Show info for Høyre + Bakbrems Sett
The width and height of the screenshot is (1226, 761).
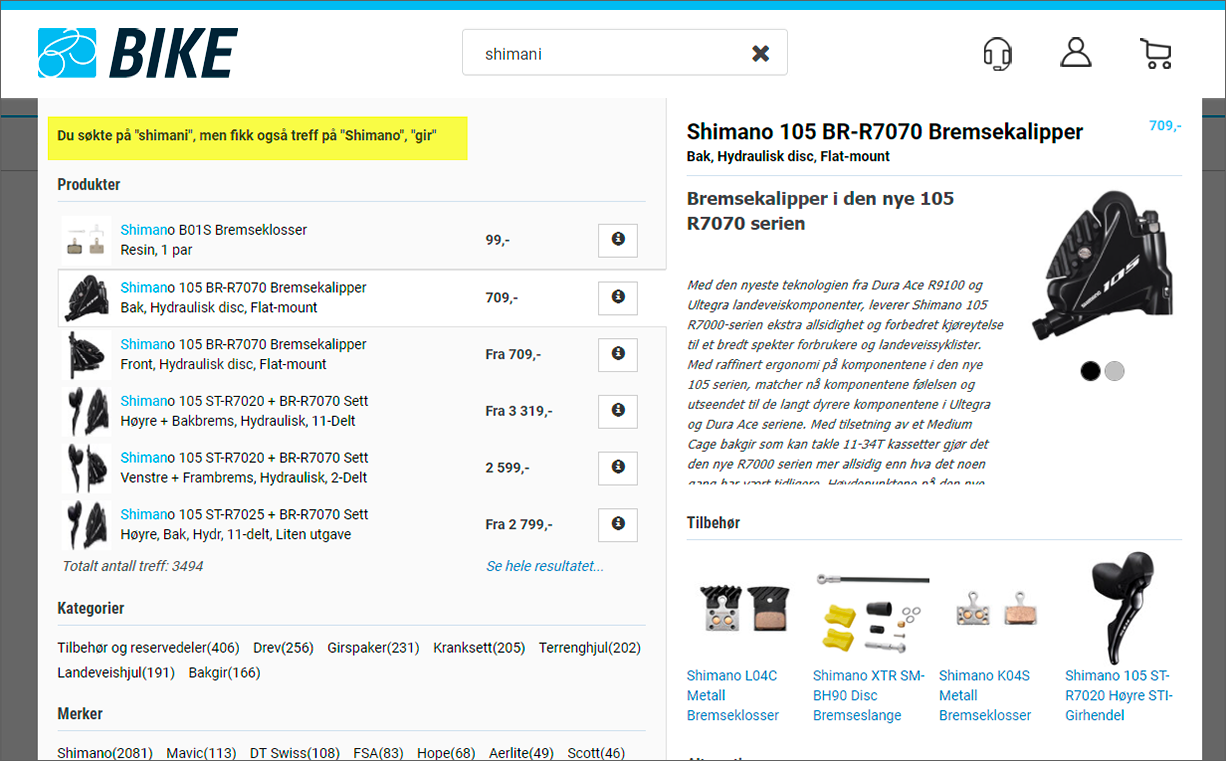pyautogui.click(x=618, y=411)
